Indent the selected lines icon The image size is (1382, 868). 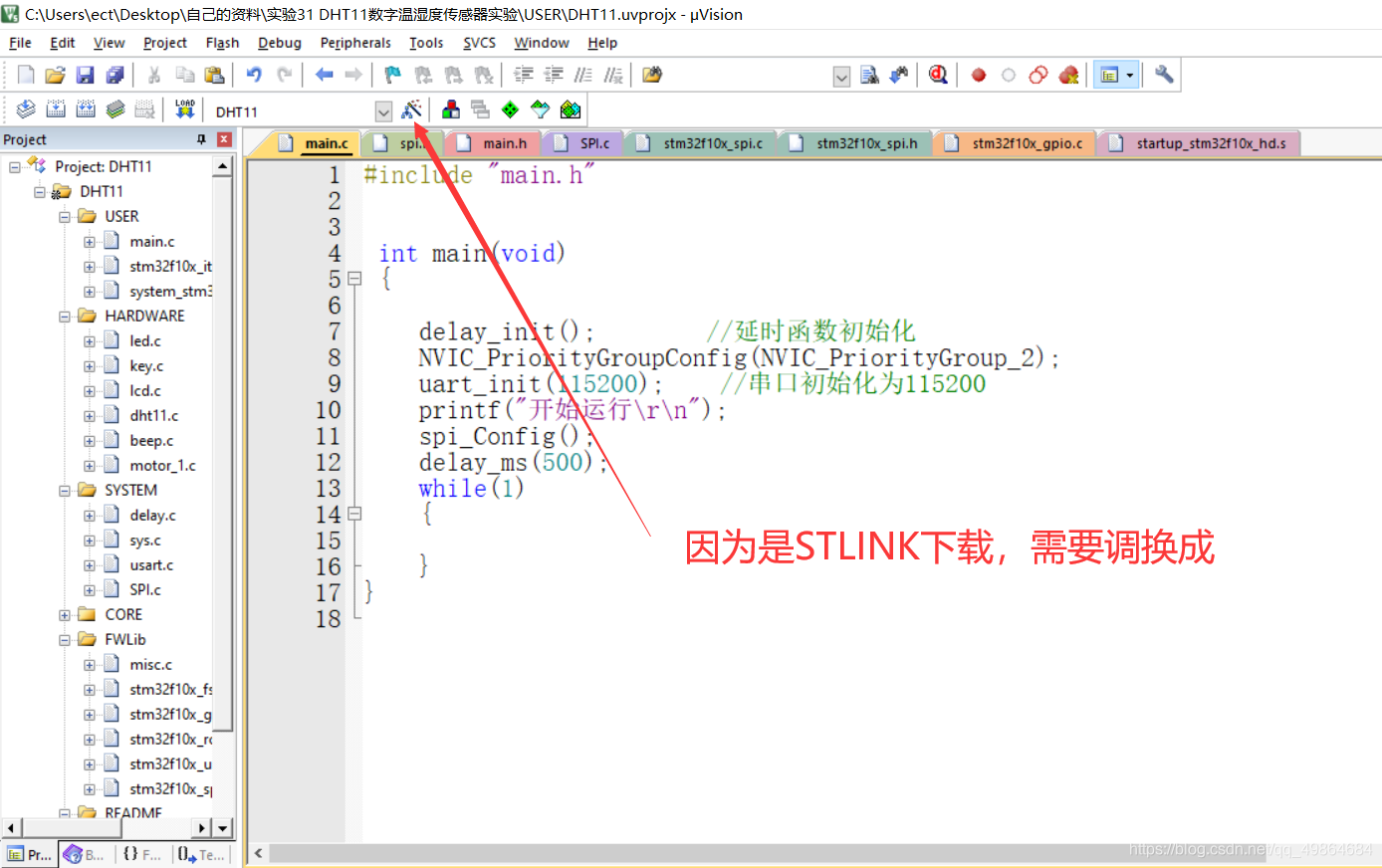[x=524, y=75]
